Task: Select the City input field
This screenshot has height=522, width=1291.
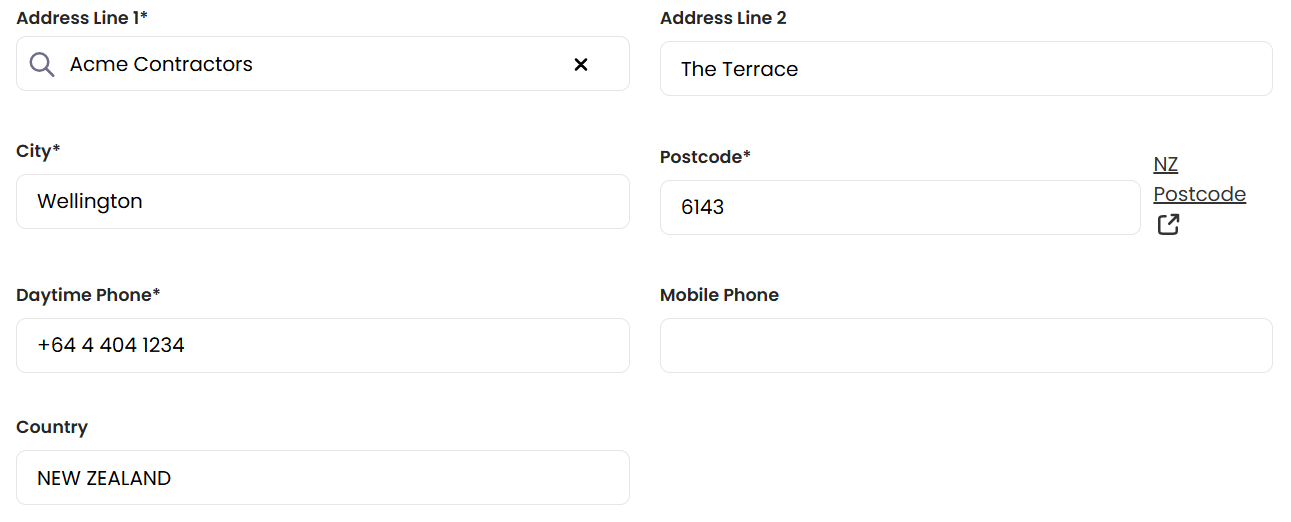Action: pos(322,202)
